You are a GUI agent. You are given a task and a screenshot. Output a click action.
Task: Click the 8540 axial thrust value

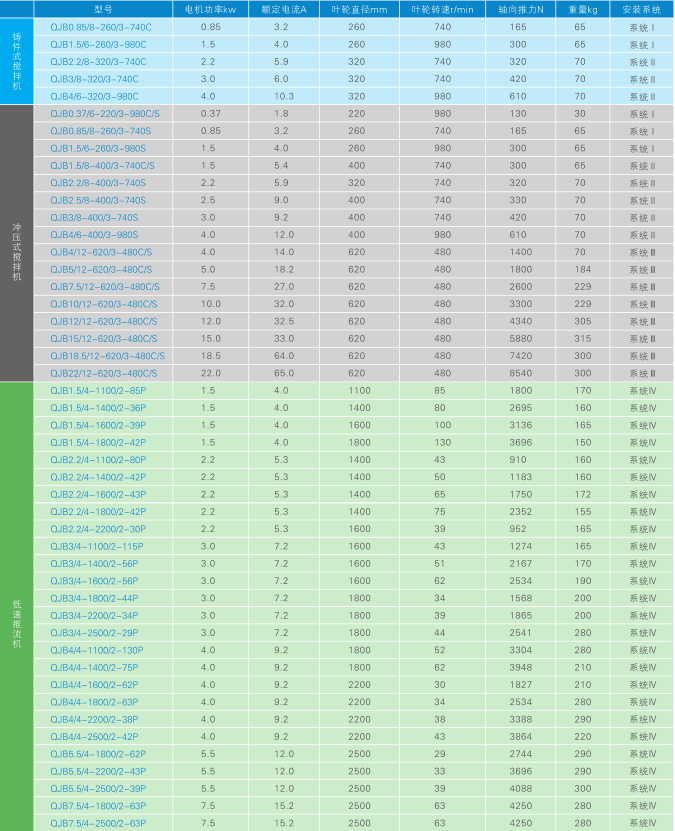[518, 373]
